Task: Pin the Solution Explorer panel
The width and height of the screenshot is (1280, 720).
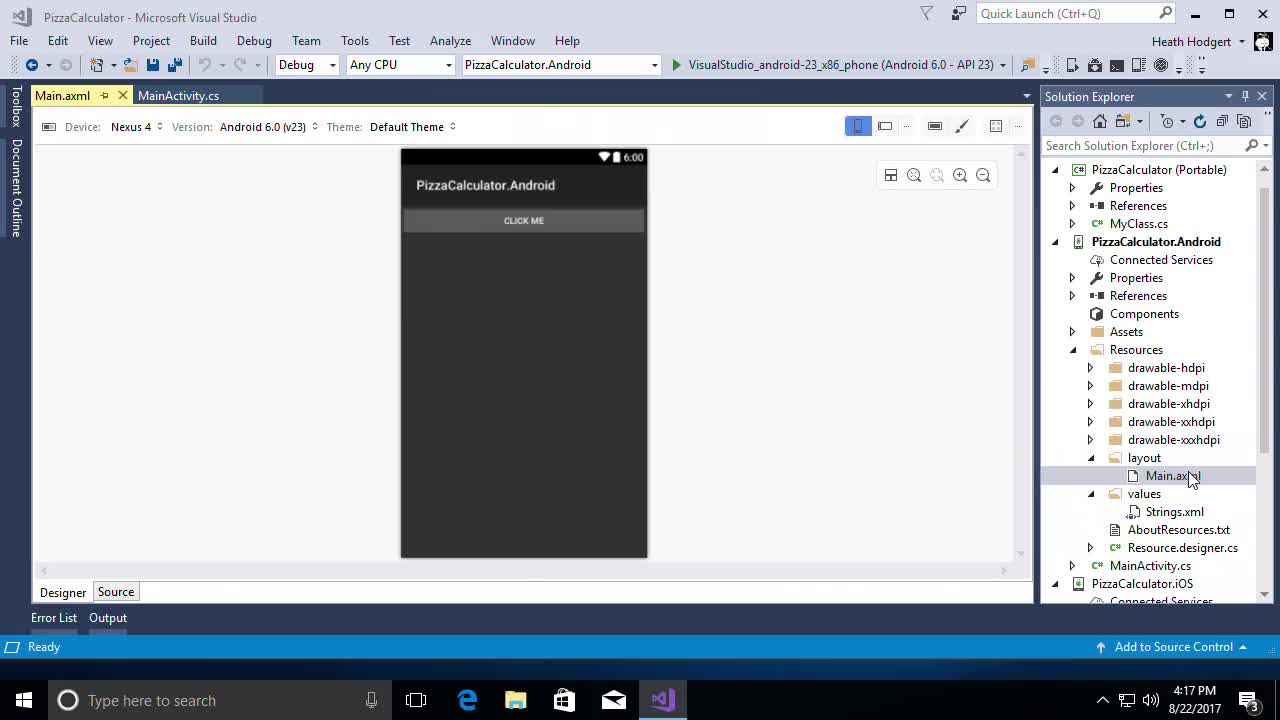Action: pos(1245,96)
